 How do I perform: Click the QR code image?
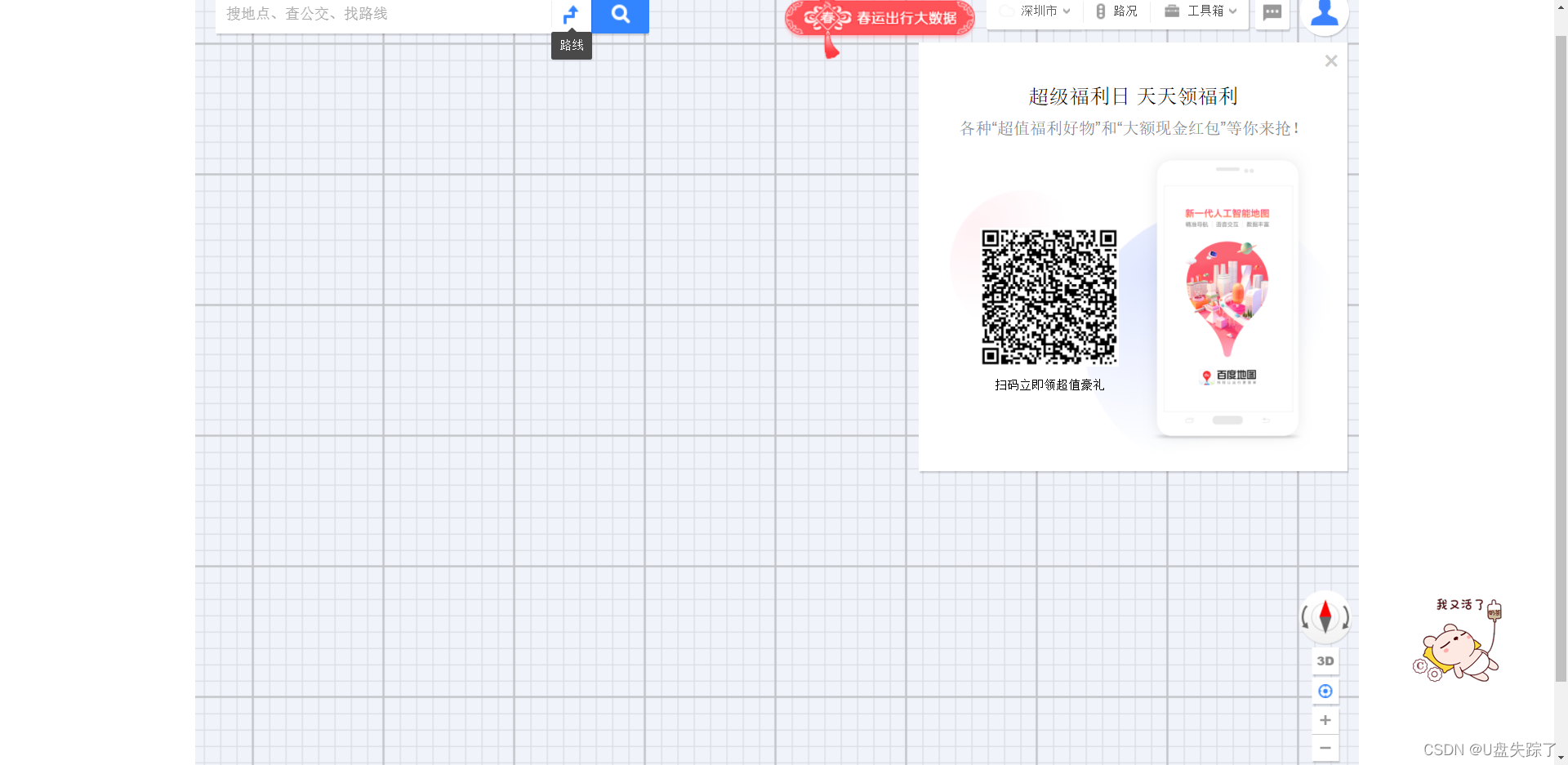(x=1049, y=297)
